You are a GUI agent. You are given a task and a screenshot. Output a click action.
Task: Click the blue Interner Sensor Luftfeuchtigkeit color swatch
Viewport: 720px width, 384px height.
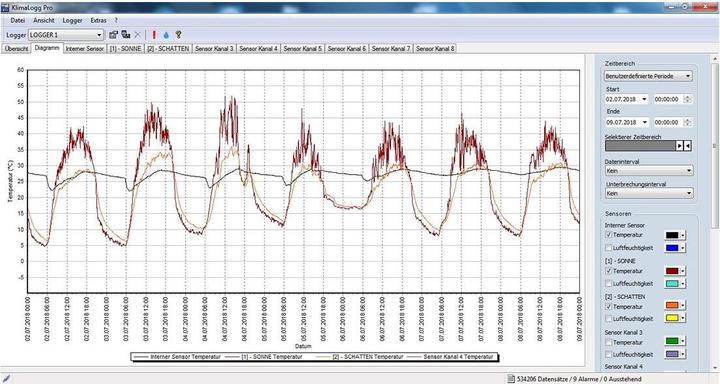pyautogui.click(x=672, y=248)
